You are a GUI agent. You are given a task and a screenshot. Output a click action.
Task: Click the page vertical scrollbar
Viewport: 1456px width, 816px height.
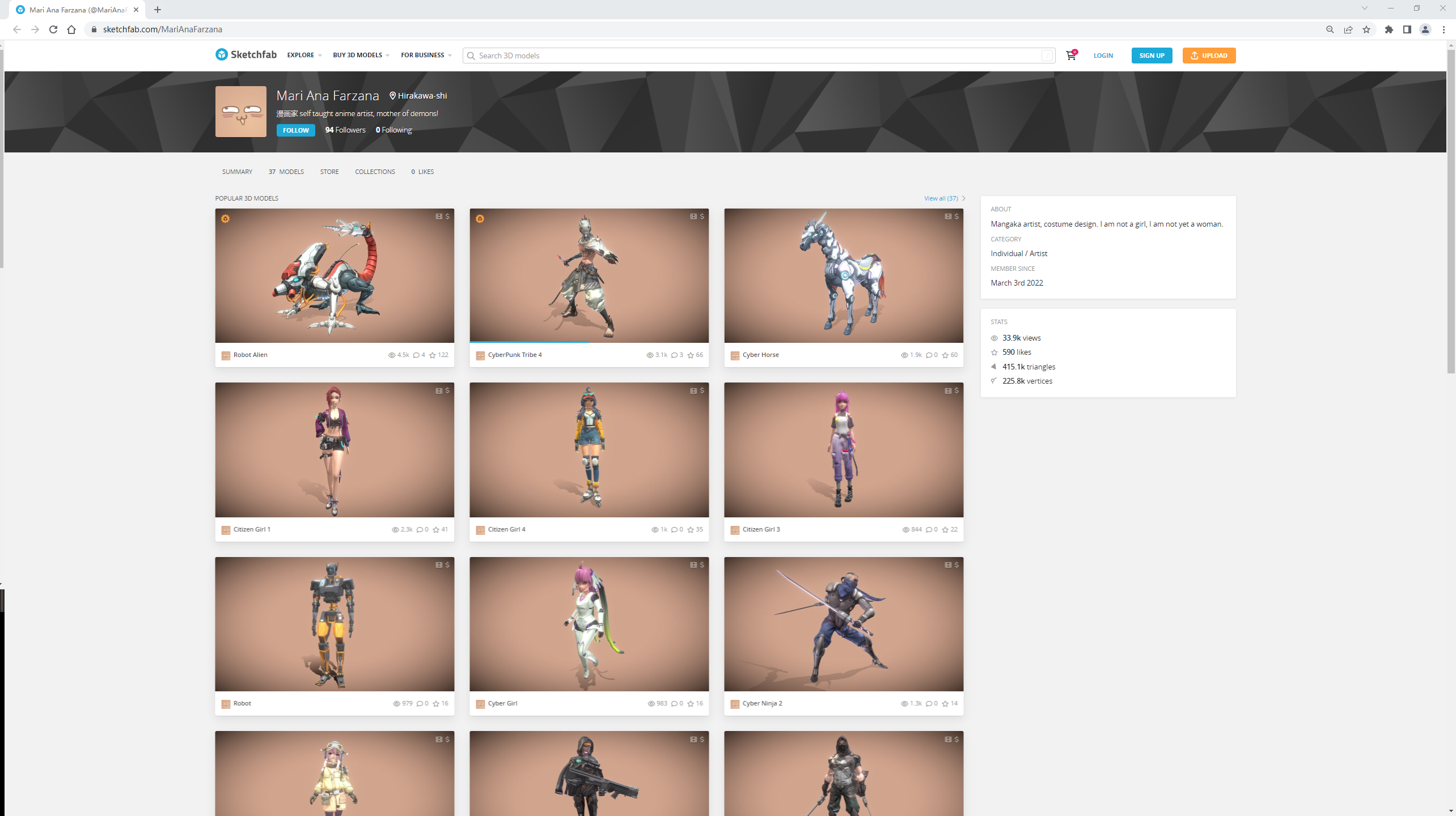click(1451, 211)
